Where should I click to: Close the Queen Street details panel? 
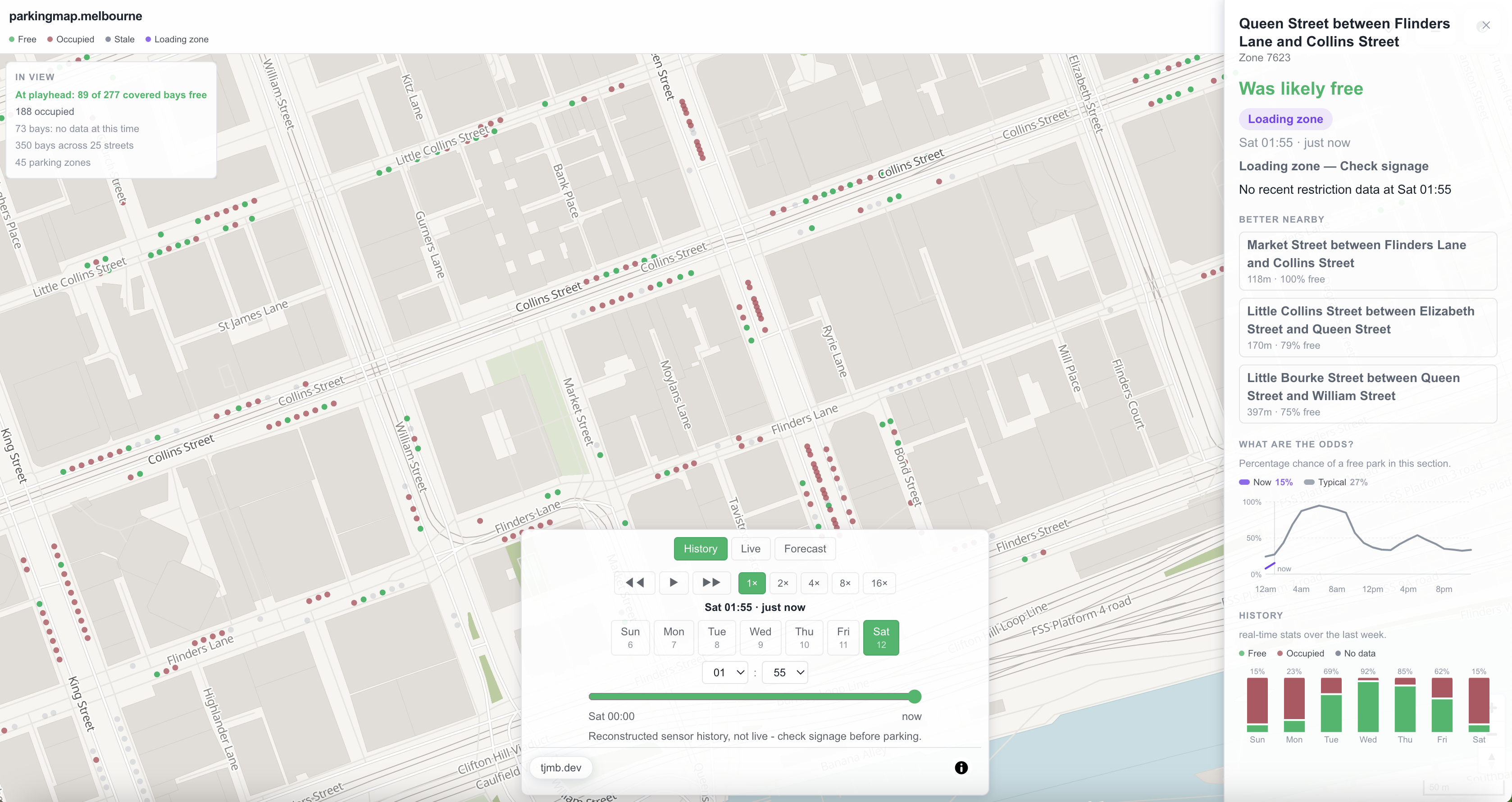1485,25
